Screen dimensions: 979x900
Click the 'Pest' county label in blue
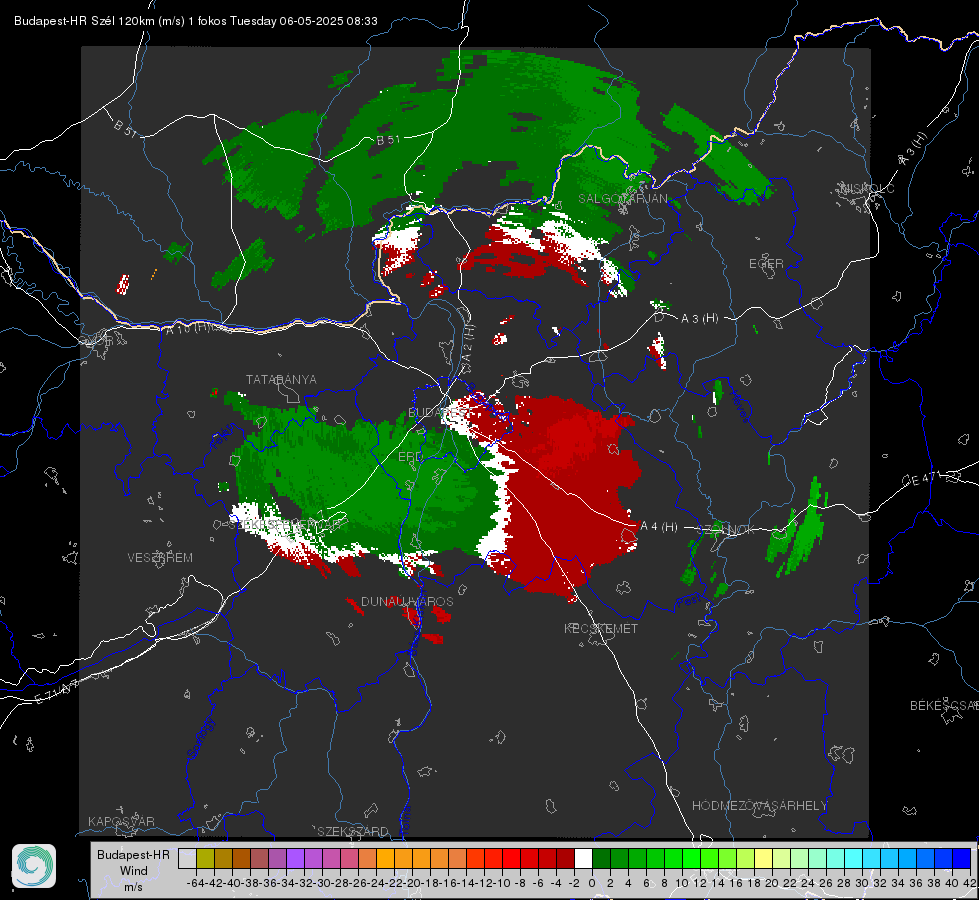coord(689,602)
